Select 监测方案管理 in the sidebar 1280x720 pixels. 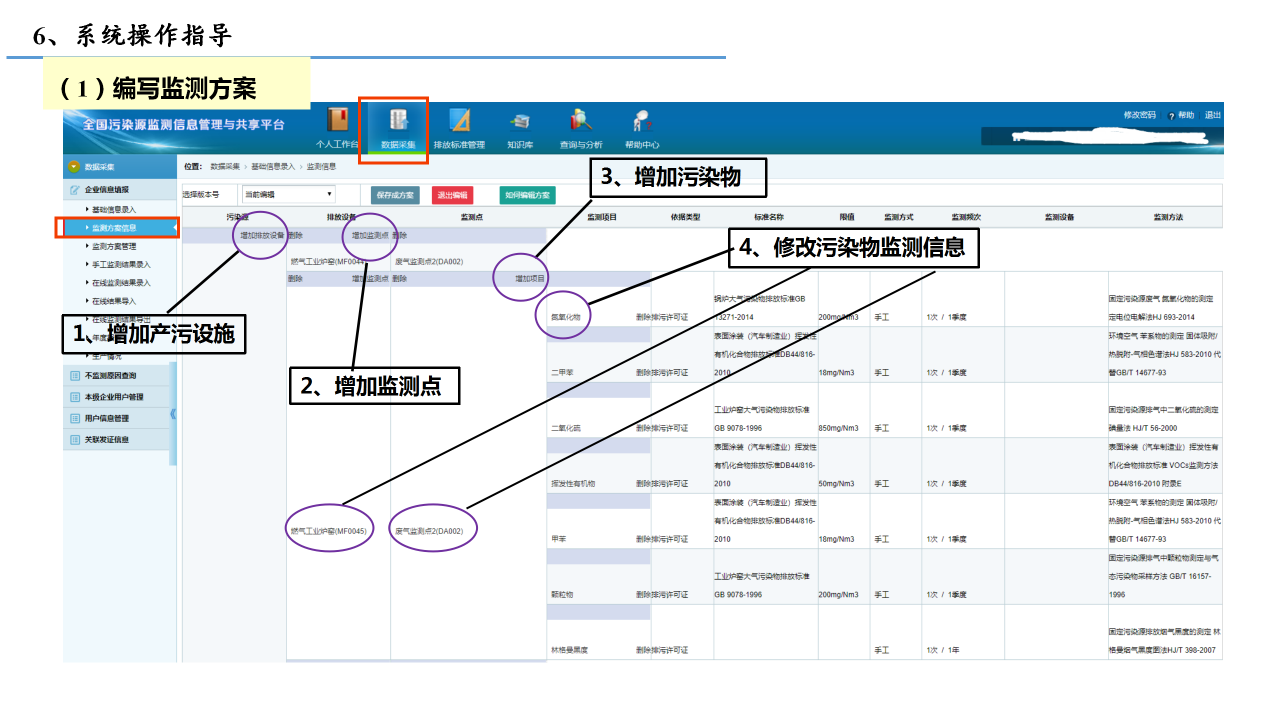click(x=113, y=246)
